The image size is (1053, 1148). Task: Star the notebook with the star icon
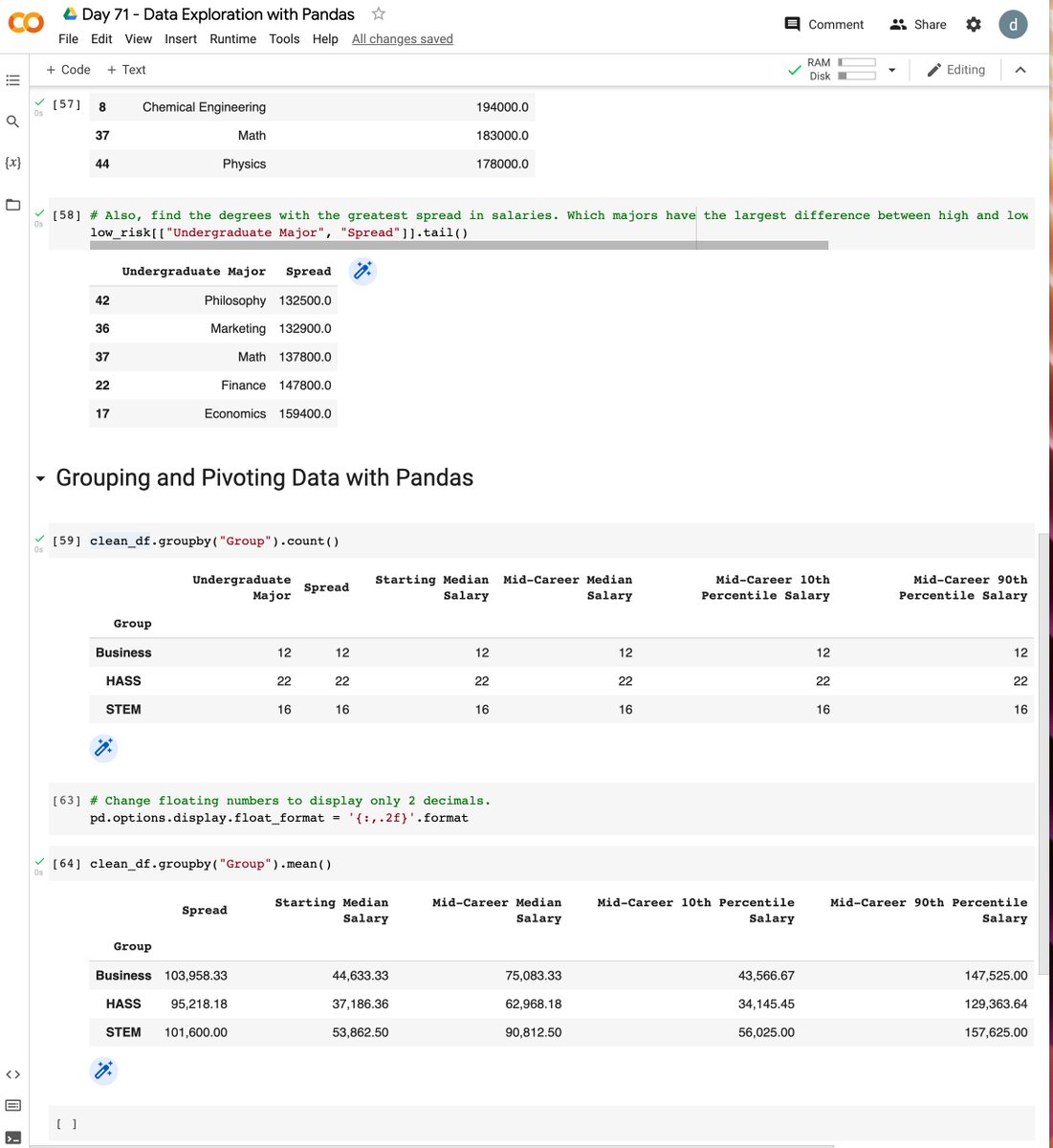click(x=379, y=14)
